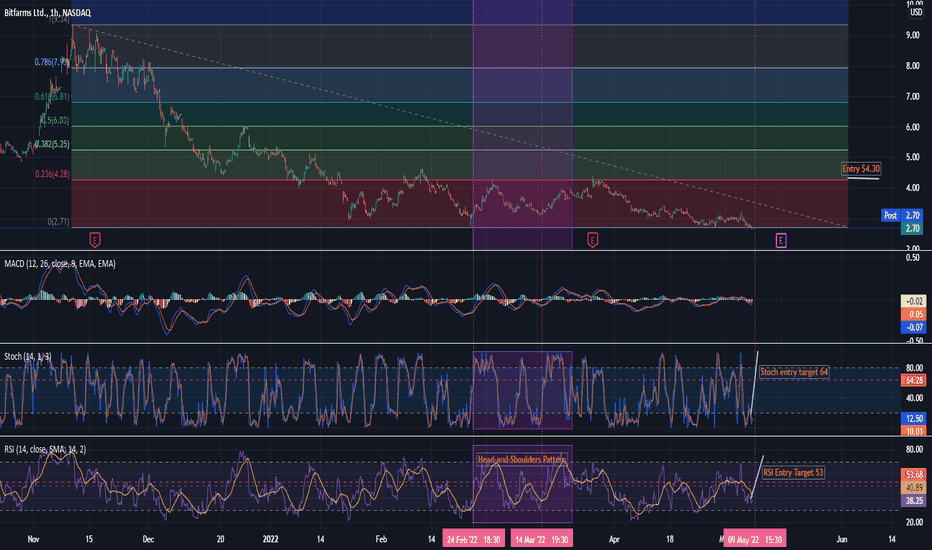Click the USD currency label
This screenshot has height=550, width=932.
(x=916, y=12)
